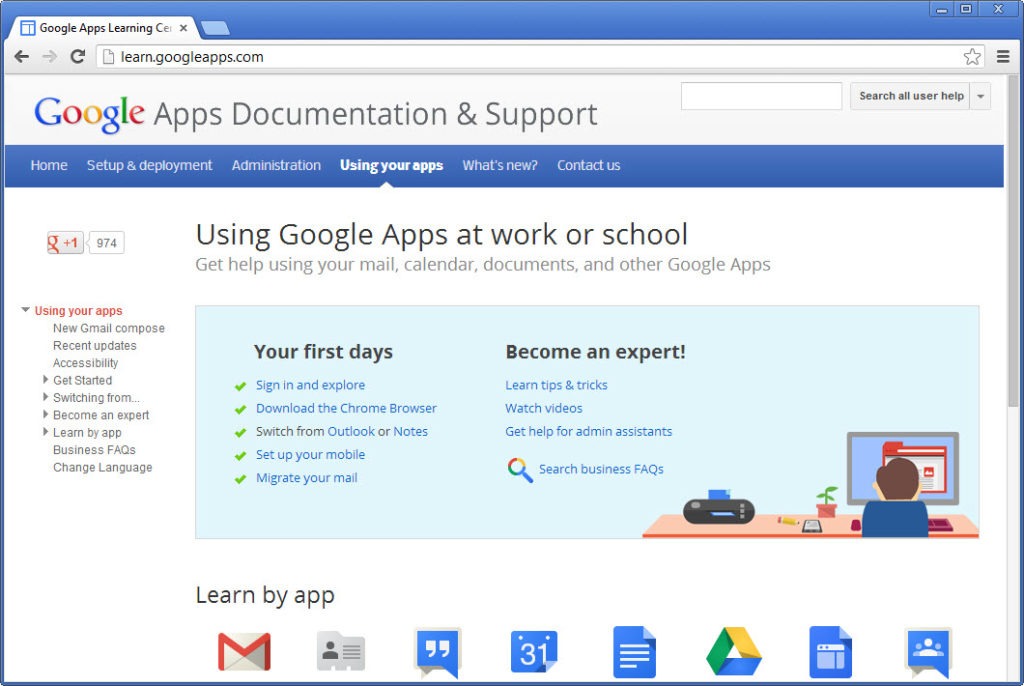The image size is (1024, 686).
Task: Open the Calendar 31 icon
Action: pyautogui.click(x=534, y=651)
